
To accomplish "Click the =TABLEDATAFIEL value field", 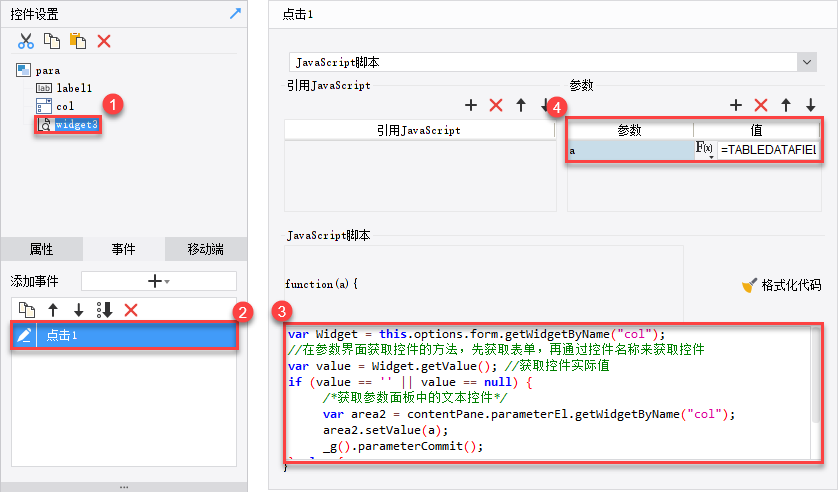I will click(x=769, y=150).
